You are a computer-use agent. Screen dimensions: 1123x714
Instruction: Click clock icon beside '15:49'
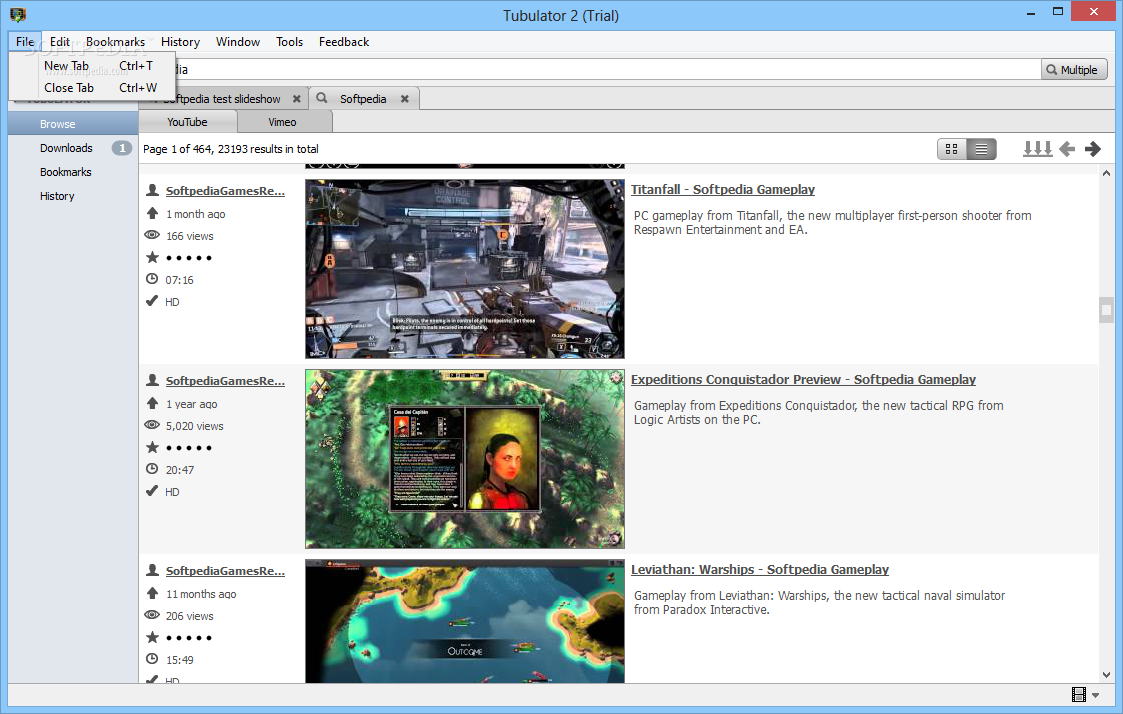pos(152,659)
